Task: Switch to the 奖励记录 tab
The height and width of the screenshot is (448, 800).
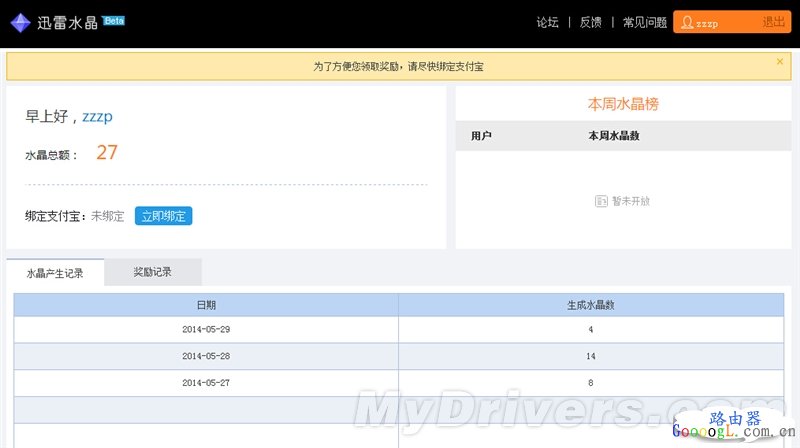Action: (x=153, y=272)
